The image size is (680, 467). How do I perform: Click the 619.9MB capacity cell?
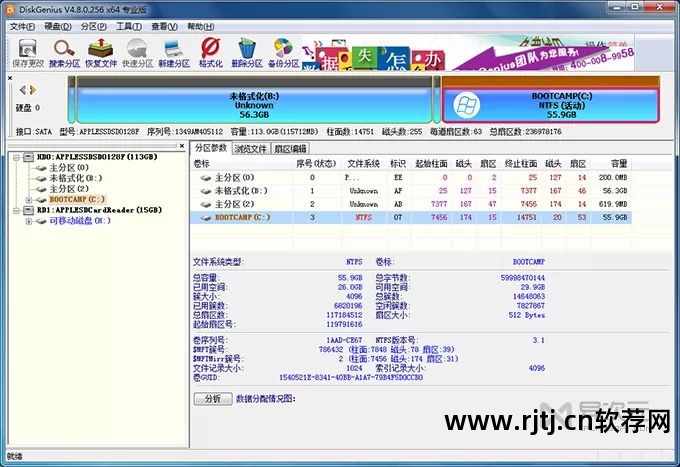click(x=613, y=204)
